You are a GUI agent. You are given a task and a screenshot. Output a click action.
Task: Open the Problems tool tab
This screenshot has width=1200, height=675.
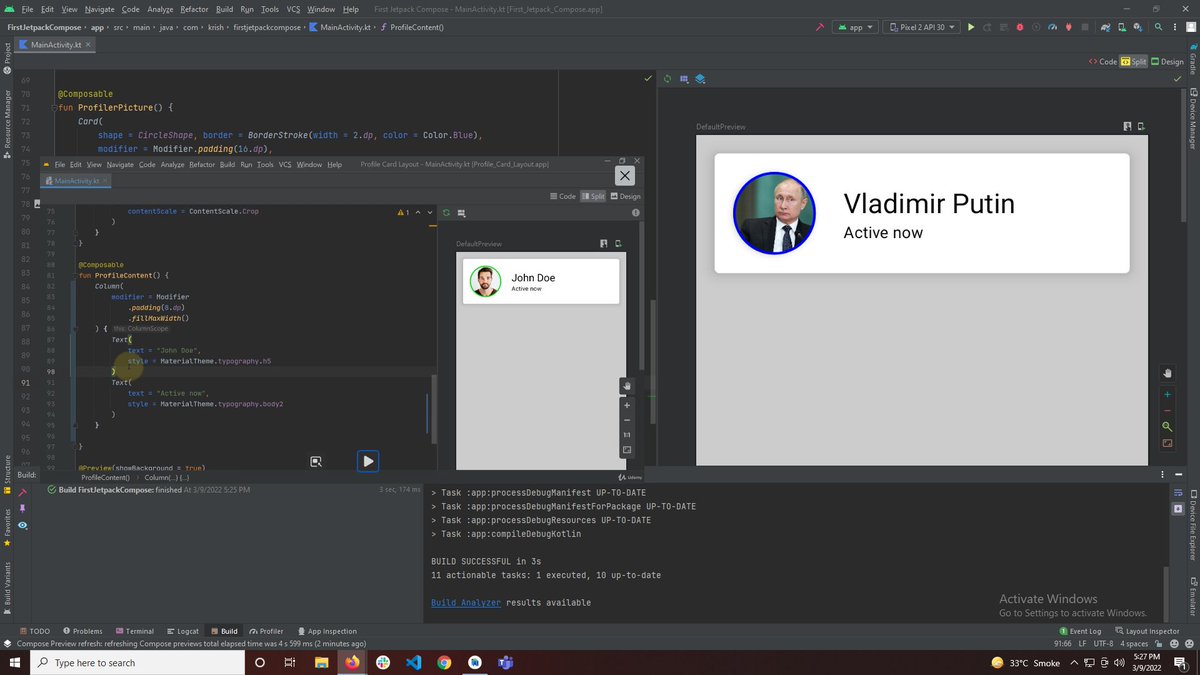83,631
